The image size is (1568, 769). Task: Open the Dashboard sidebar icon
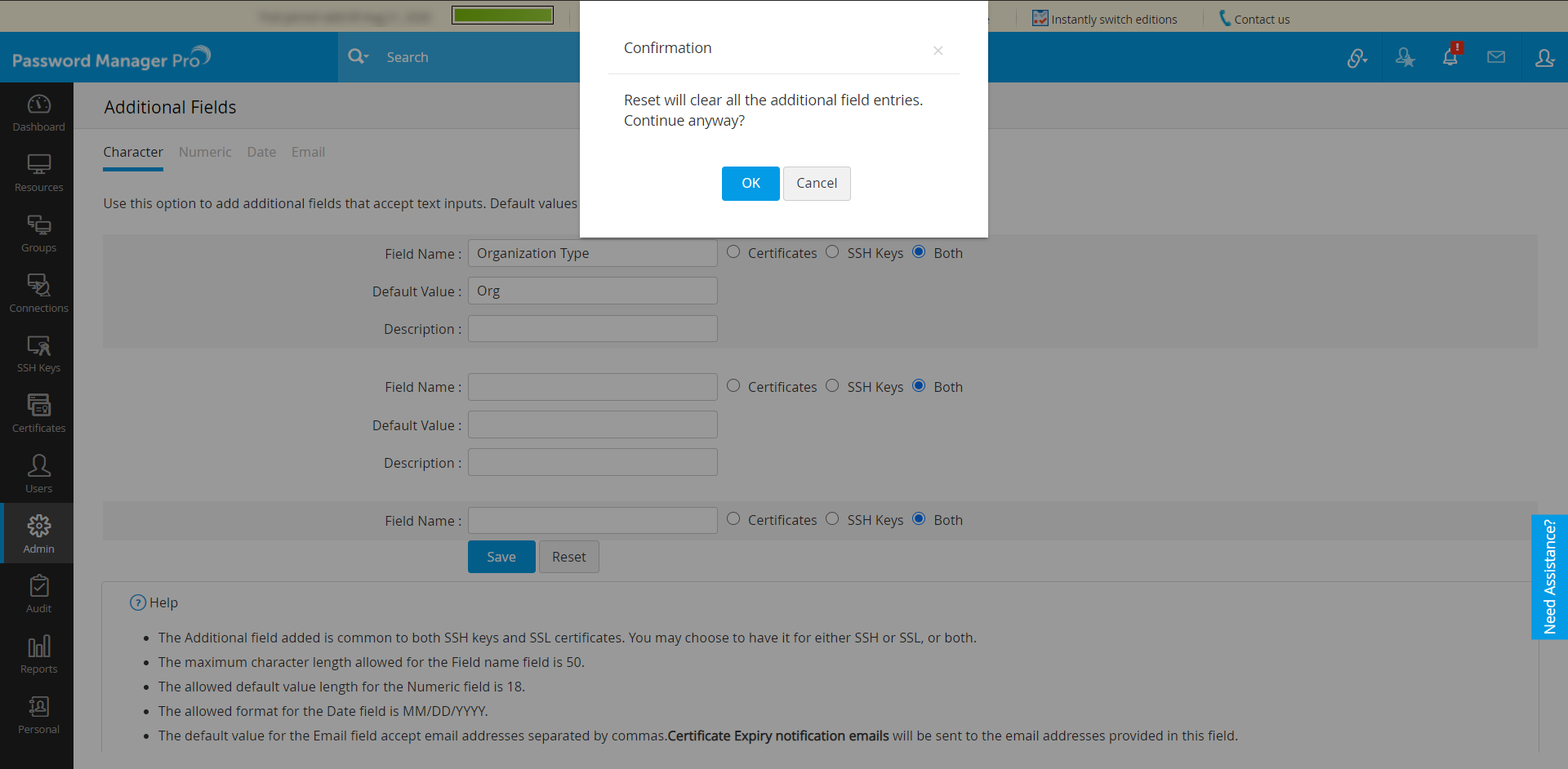pyautogui.click(x=38, y=113)
